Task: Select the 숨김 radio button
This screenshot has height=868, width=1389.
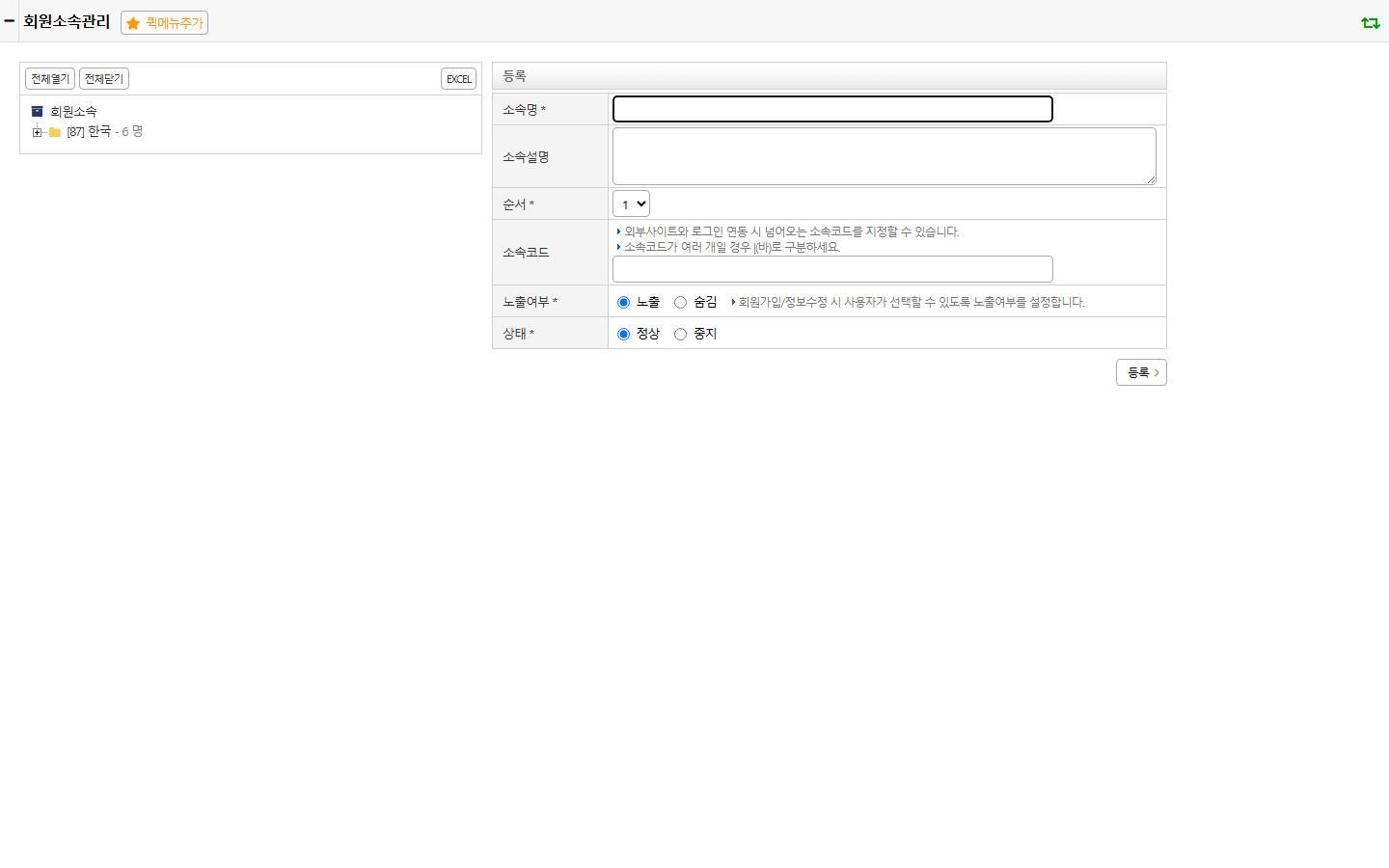Action: 680,302
